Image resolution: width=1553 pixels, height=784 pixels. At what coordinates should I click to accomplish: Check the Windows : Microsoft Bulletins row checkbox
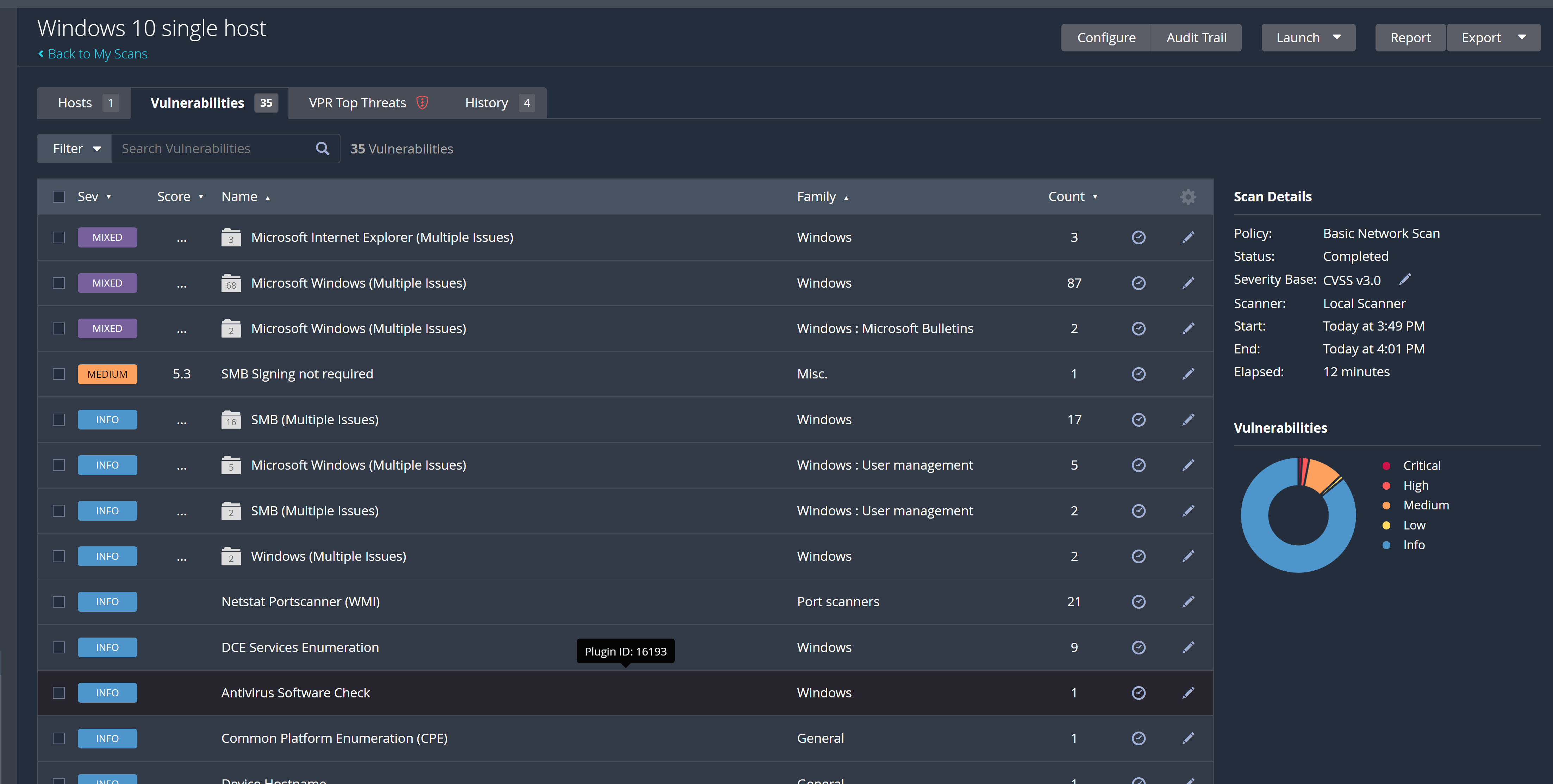click(58, 328)
